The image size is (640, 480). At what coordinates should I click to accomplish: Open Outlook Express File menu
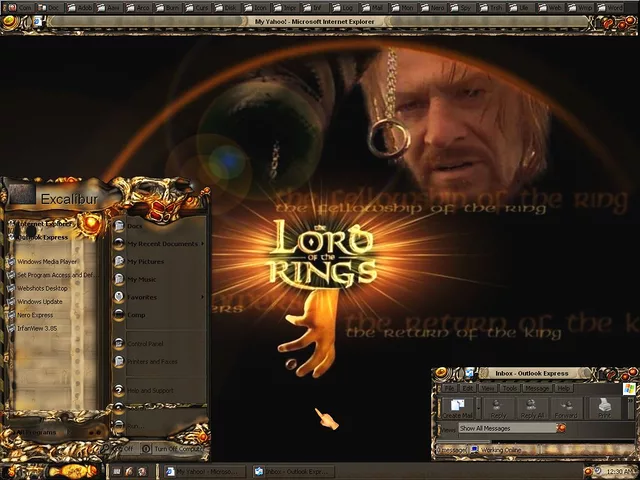point(449,388)
